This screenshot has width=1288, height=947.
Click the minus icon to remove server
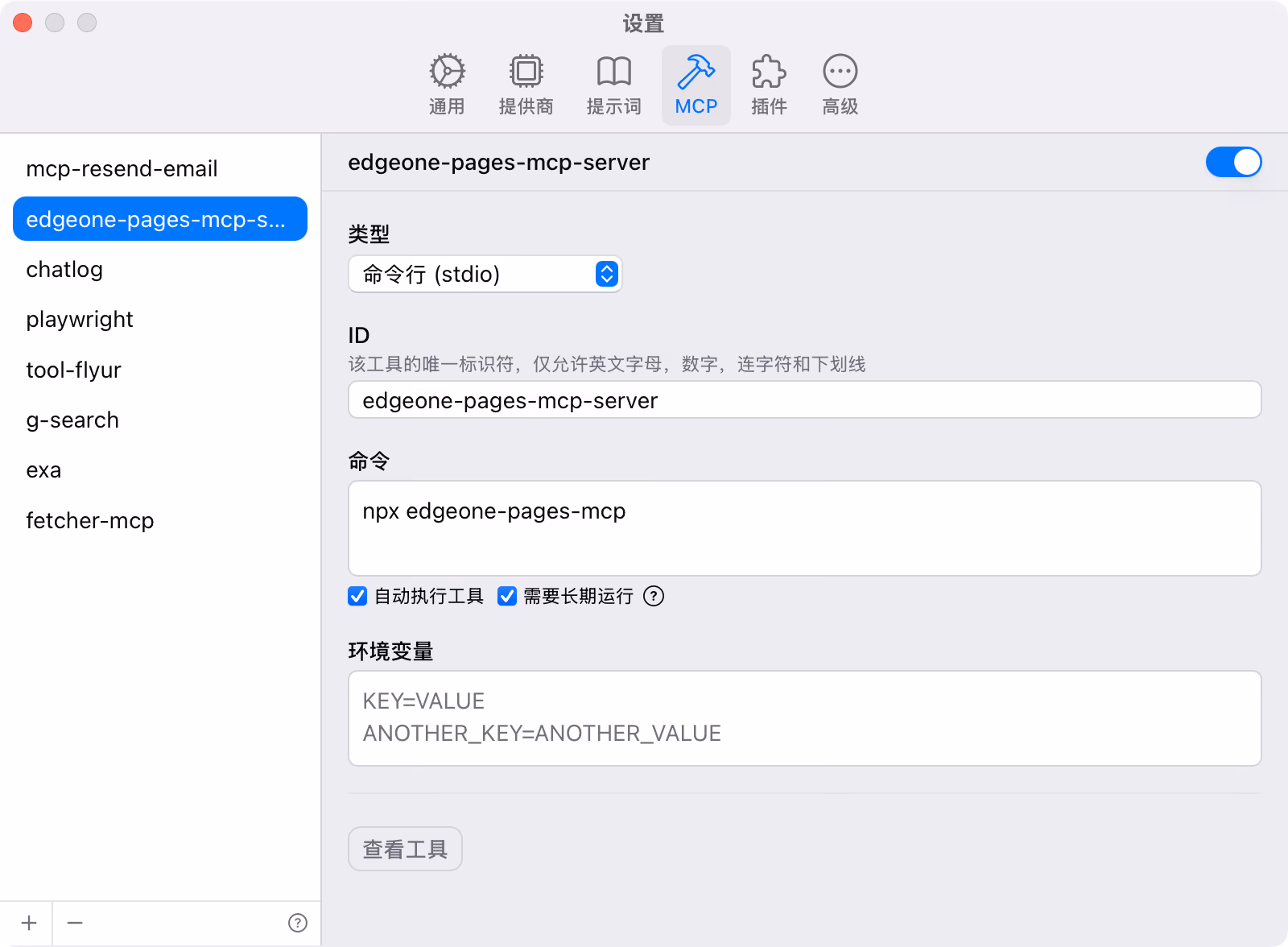75,923
